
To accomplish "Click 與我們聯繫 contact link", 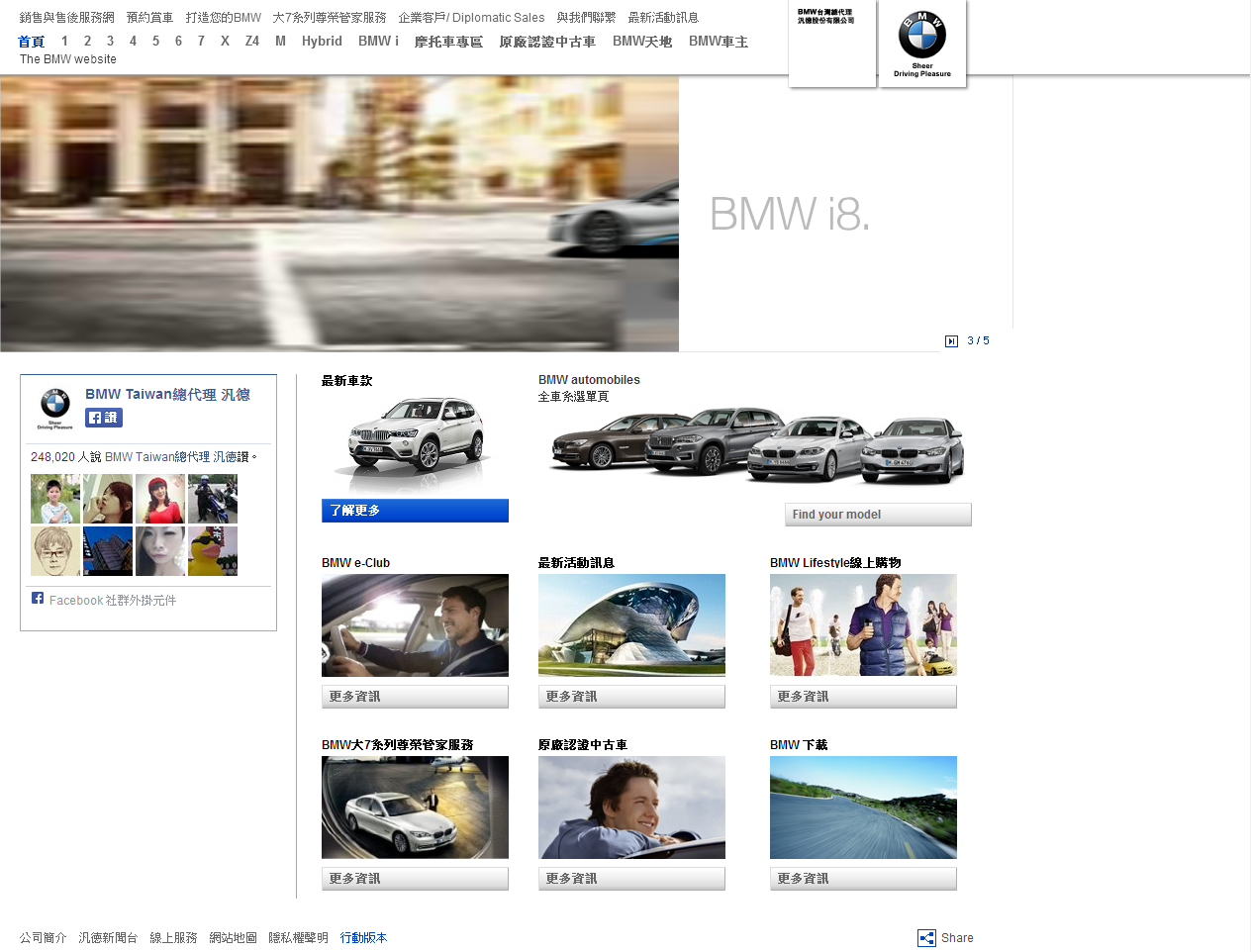I will pyautogui.click(x=586, y=18).
